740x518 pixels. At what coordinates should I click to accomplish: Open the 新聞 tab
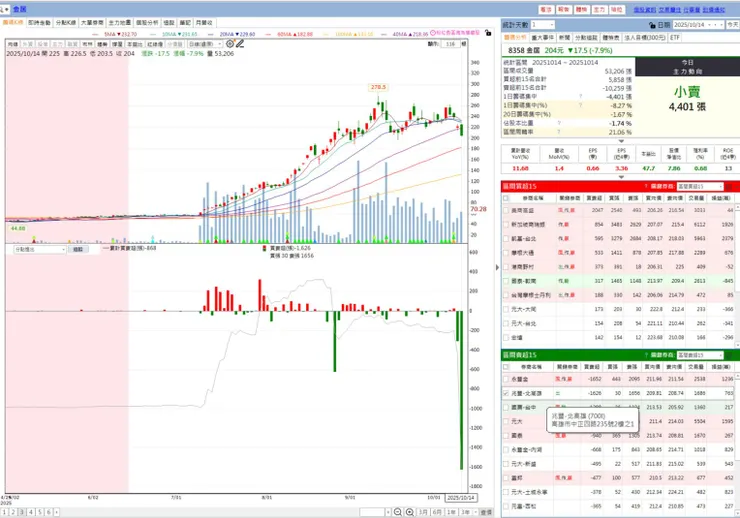pos(564,37)
